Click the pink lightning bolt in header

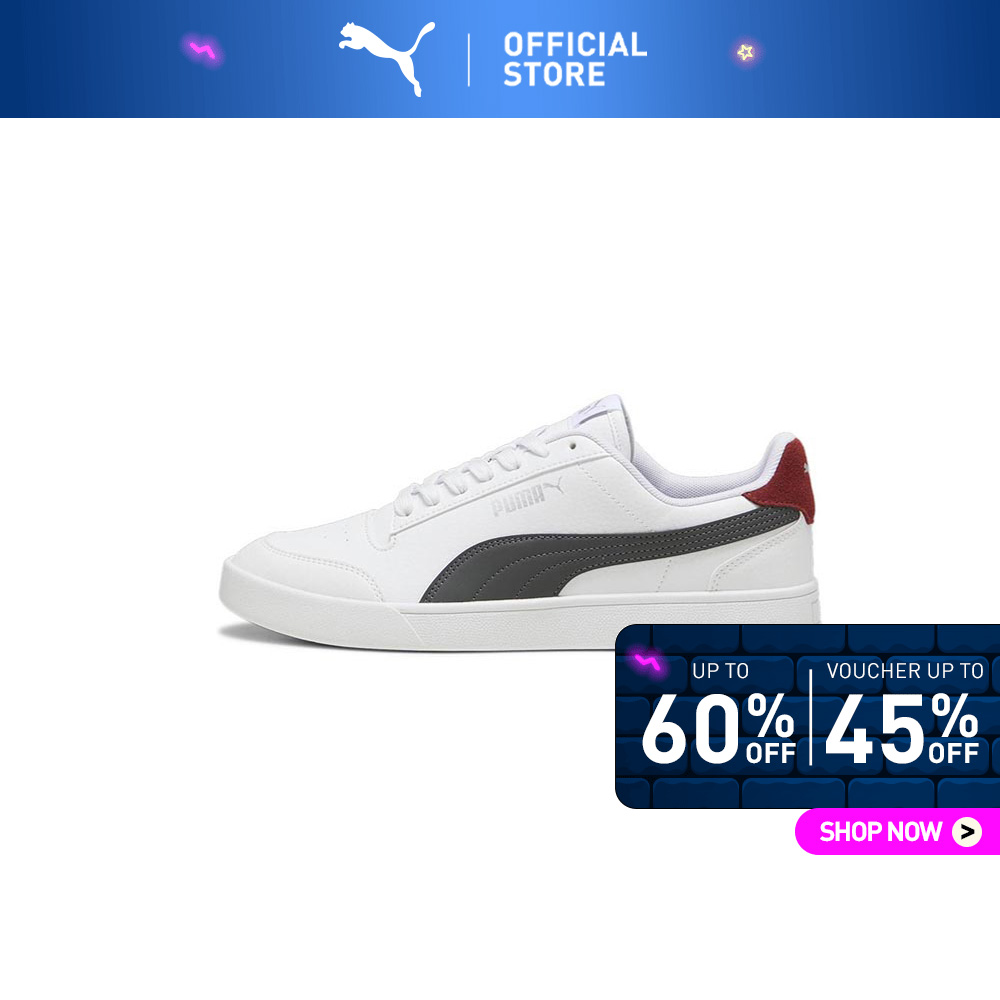203,50
